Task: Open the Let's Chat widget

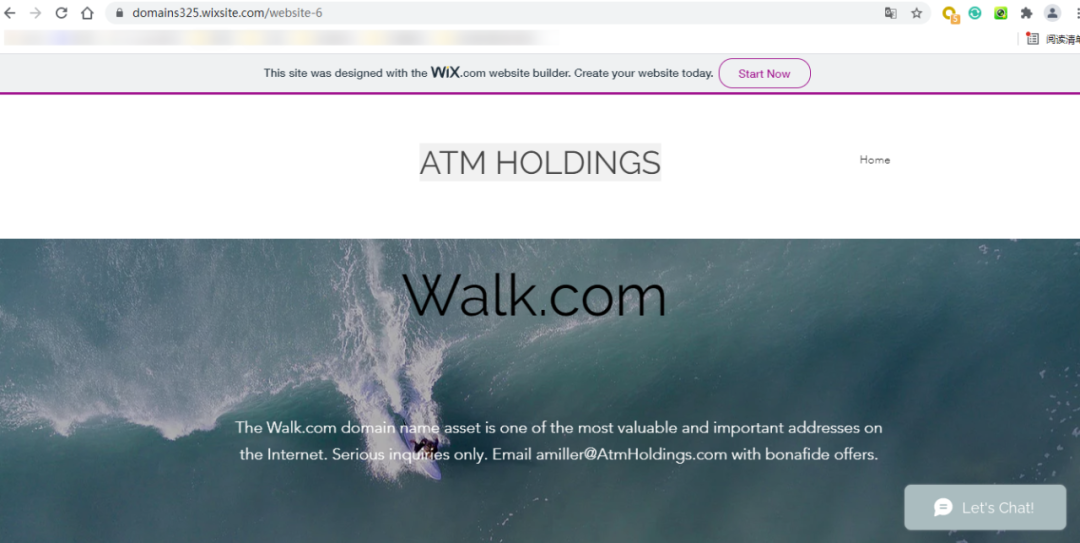Action: click(985, 507)
